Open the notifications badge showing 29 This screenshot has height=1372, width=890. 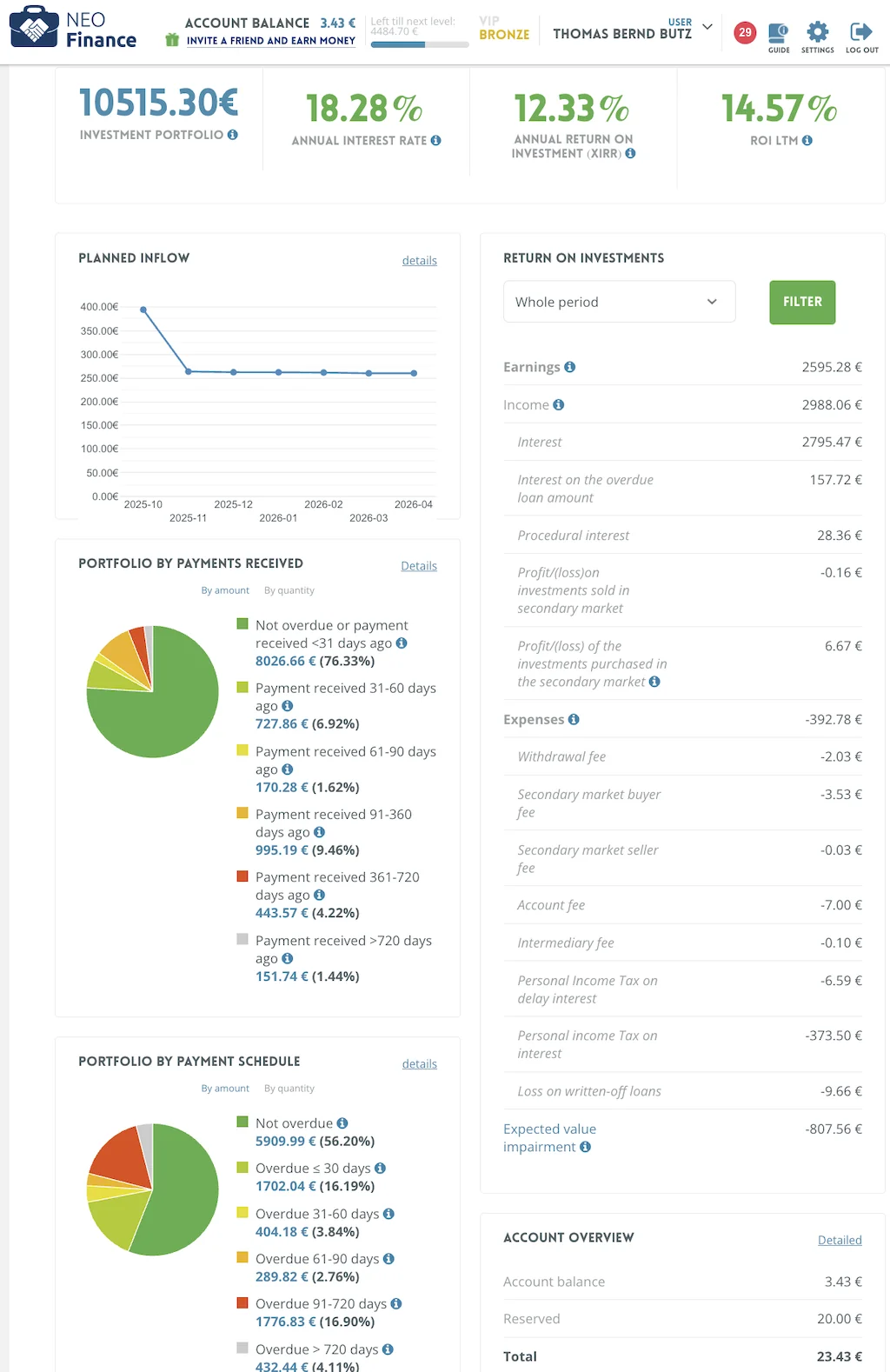point(745,33)
